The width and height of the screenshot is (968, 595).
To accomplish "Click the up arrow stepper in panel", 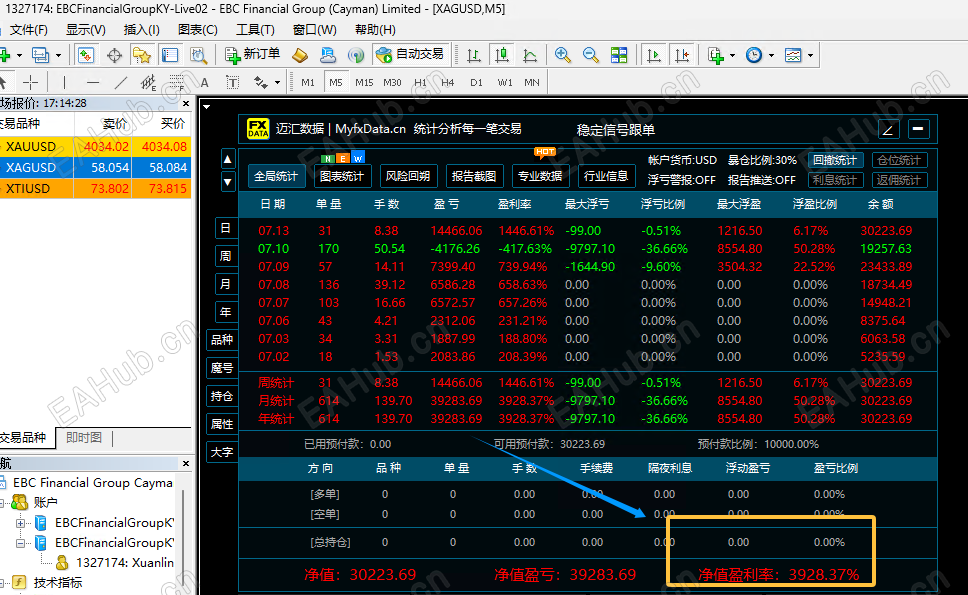I will (228, 159).
